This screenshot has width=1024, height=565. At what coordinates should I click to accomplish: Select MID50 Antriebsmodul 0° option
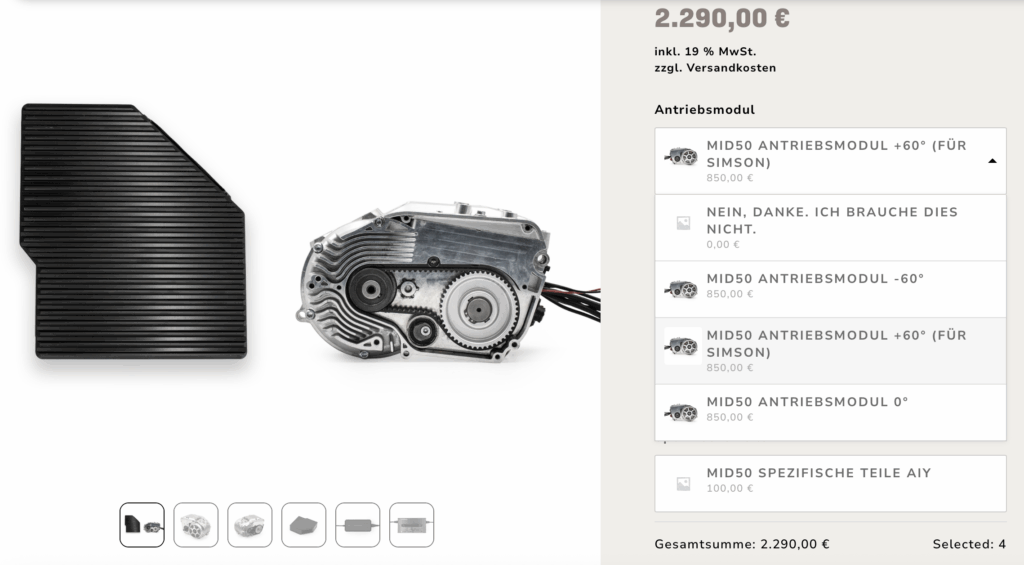tap(830, 412)
